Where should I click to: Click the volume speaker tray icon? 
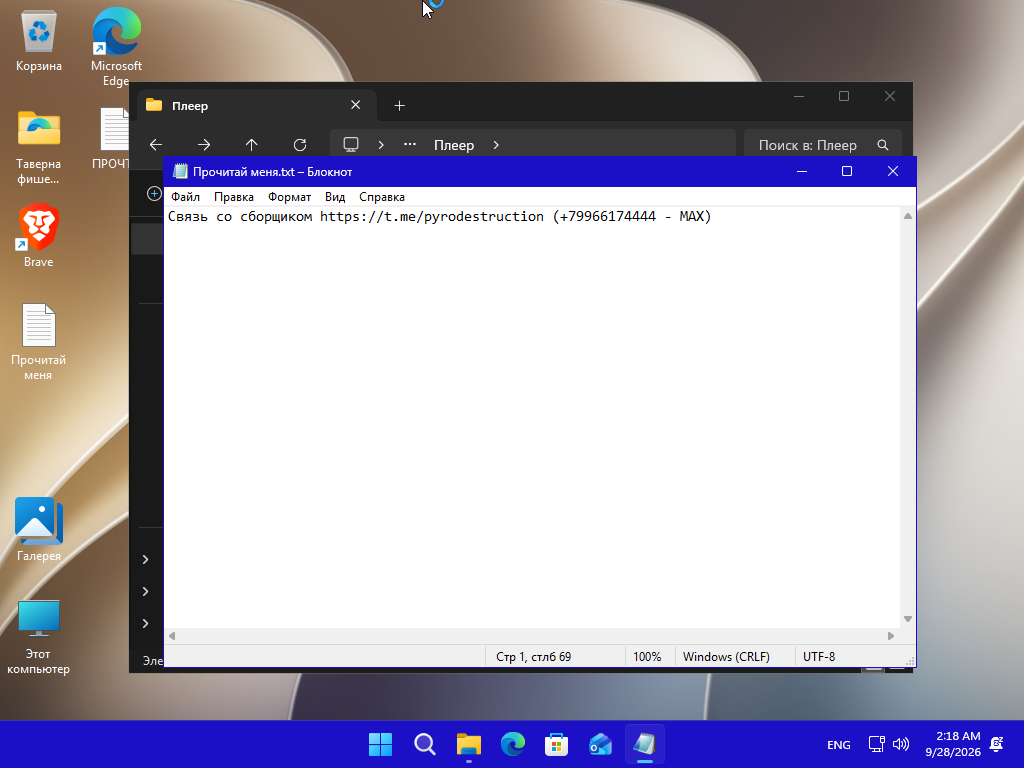coord(901,744)
